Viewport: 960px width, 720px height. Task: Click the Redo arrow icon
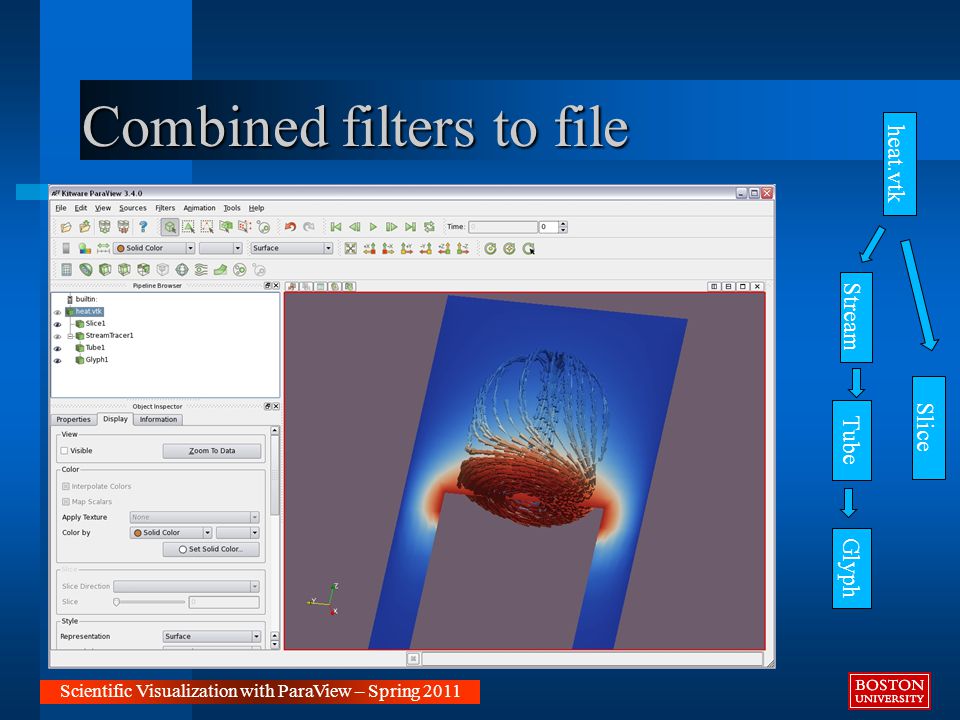[309, 227]
